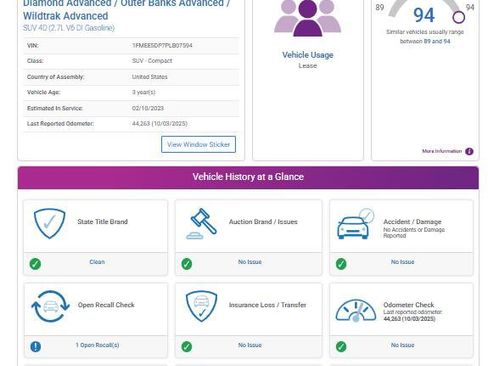Click green checkmark under Insurance Loss / Transfer
The image size is (488, 366).
[187, 346]
